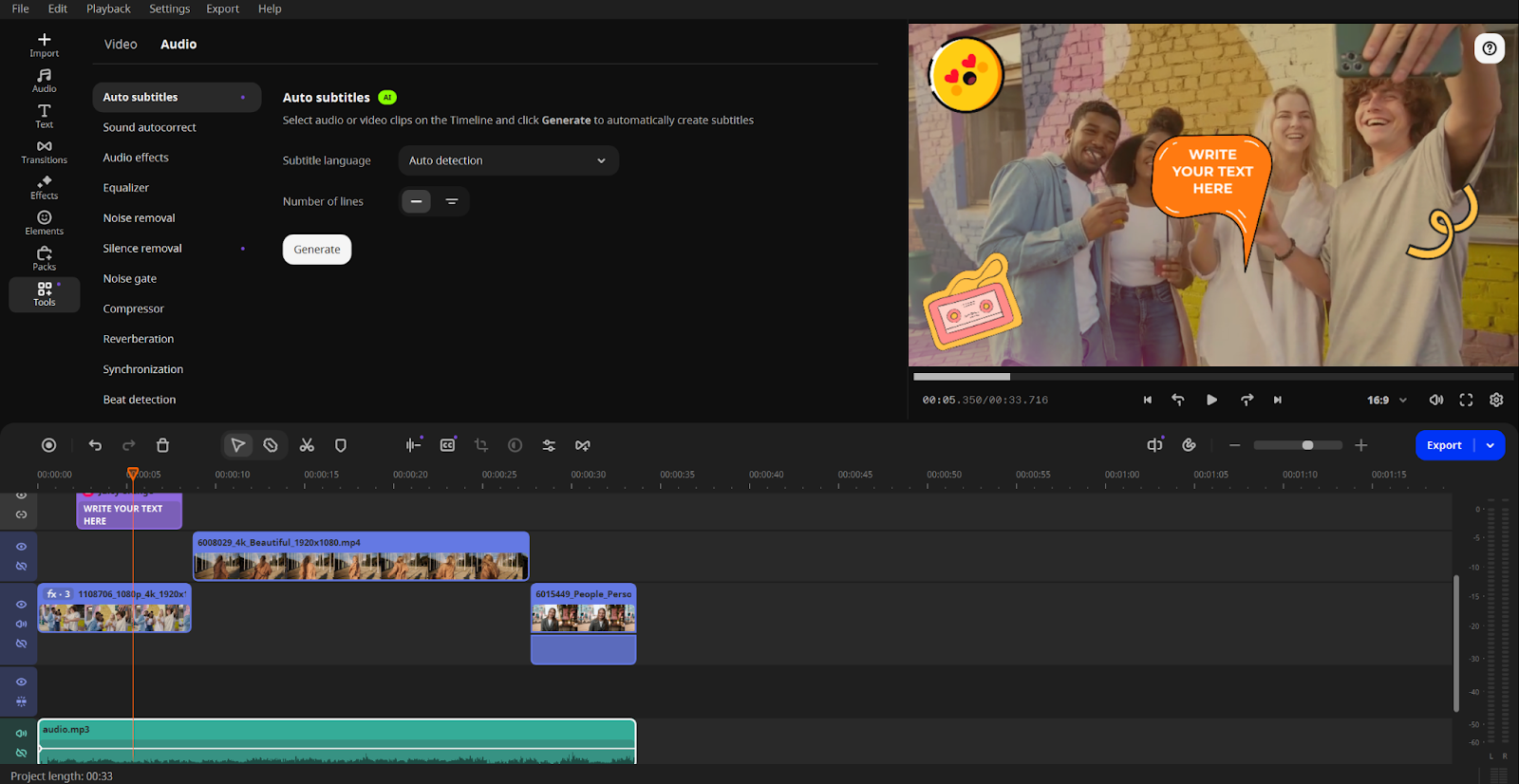Adjust the timeline zoom slider
Image resolution: width=1519 pixels, height=784 pixels.
1307,445
